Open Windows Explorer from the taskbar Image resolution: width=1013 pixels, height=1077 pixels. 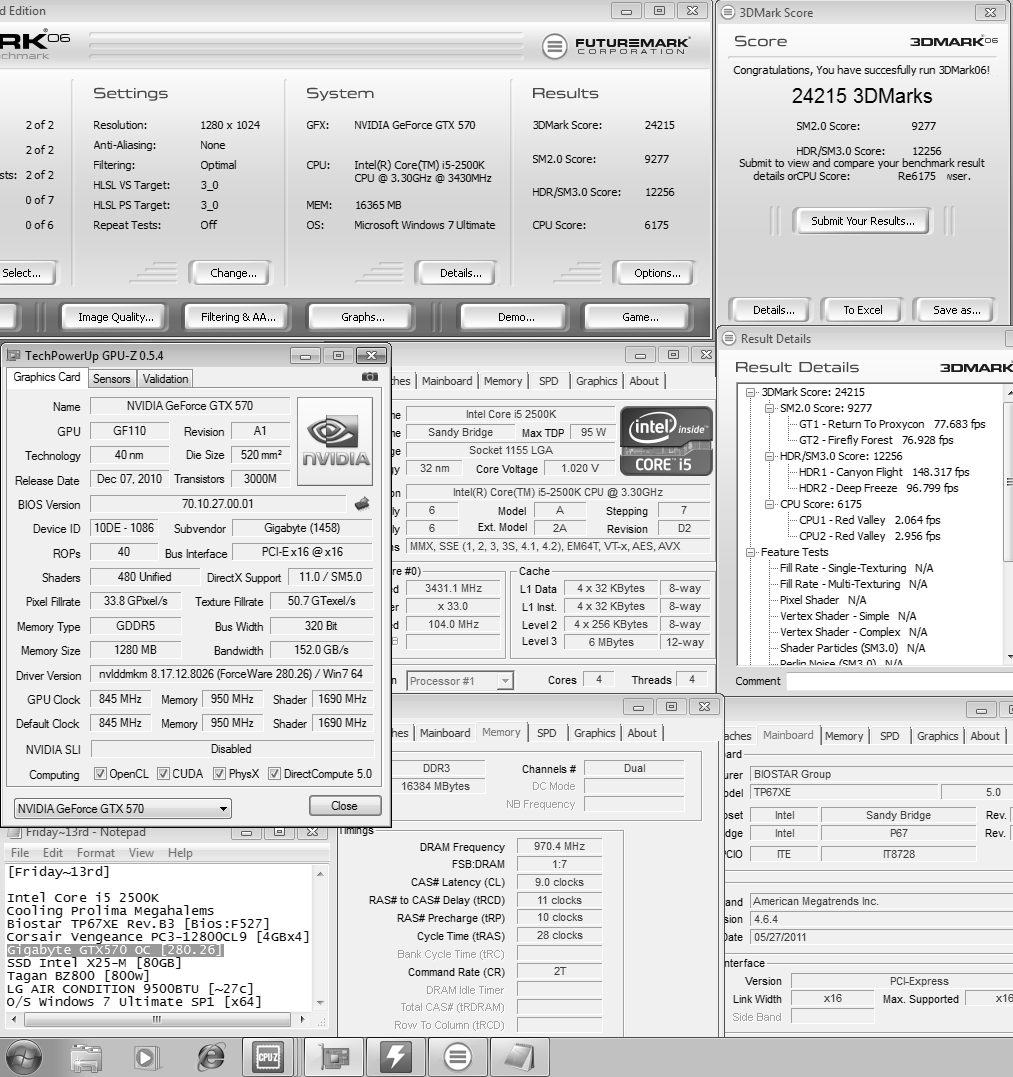pos(86,1058)
